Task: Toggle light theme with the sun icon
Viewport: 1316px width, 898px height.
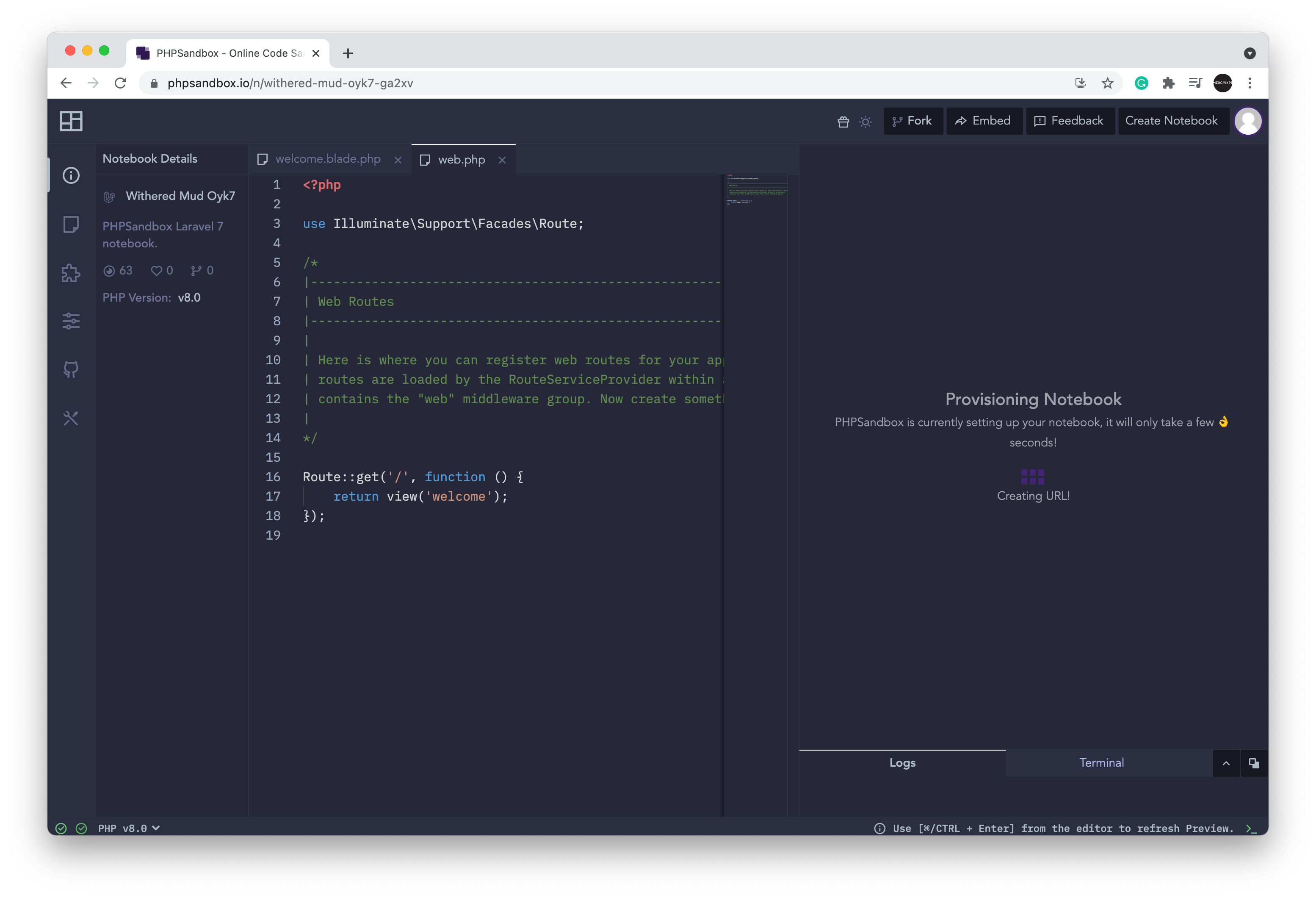Action: (x=865, y=121)
